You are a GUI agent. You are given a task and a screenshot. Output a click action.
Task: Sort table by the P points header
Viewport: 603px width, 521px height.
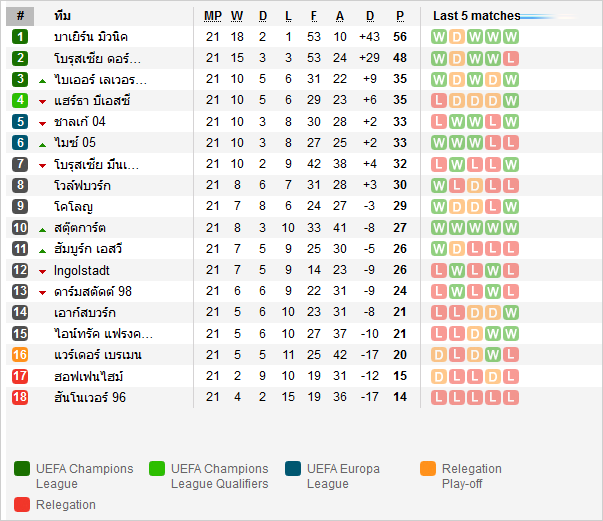(400, 16)
